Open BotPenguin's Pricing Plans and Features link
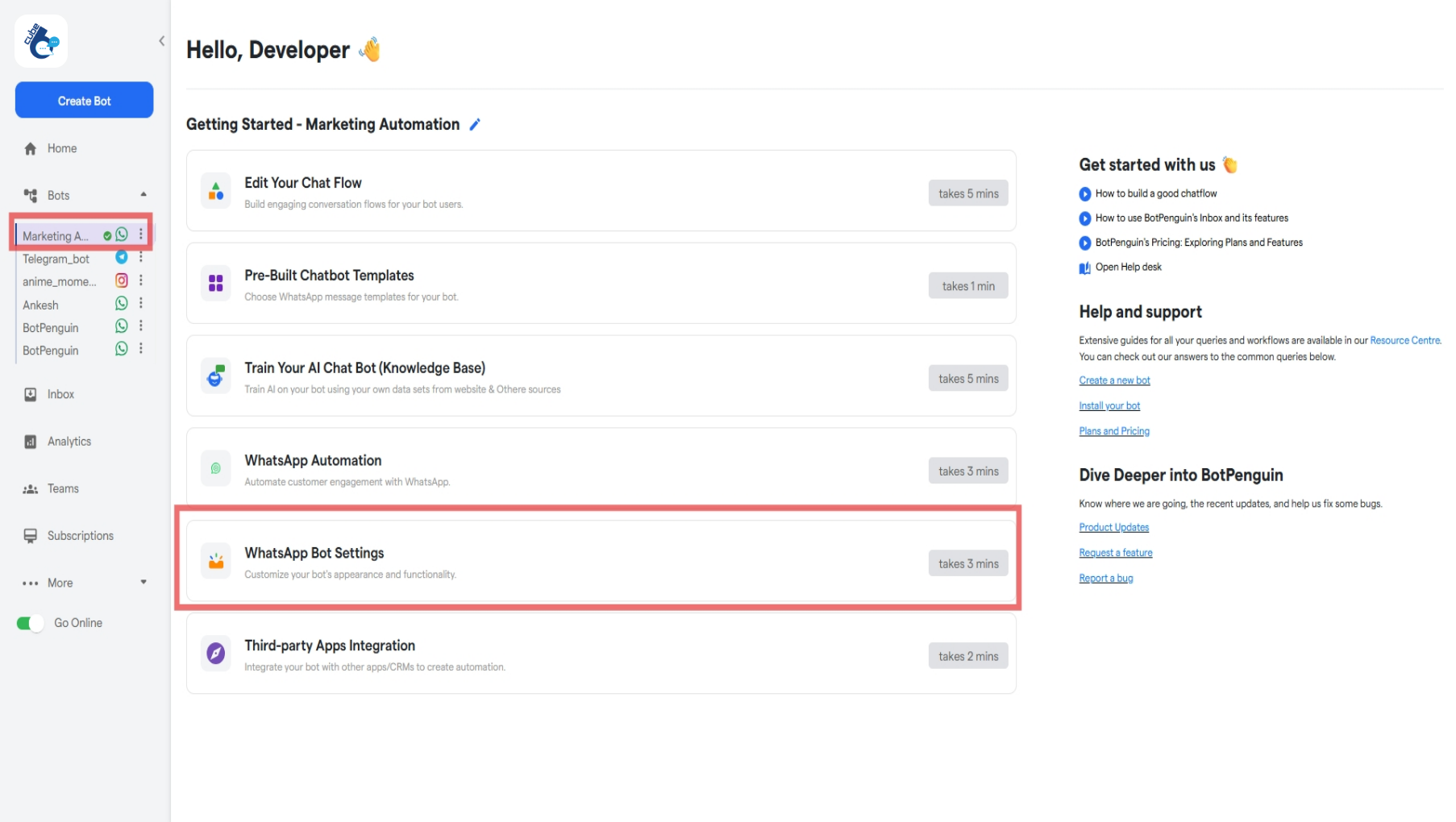The width and height of the screenshot is (1456, 822). click(1199, 243)
